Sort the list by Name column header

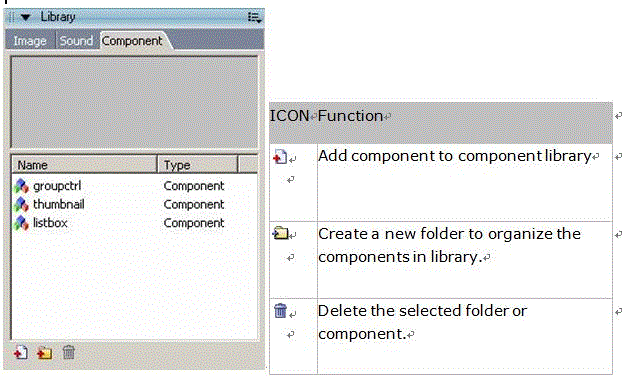point(84,165)
